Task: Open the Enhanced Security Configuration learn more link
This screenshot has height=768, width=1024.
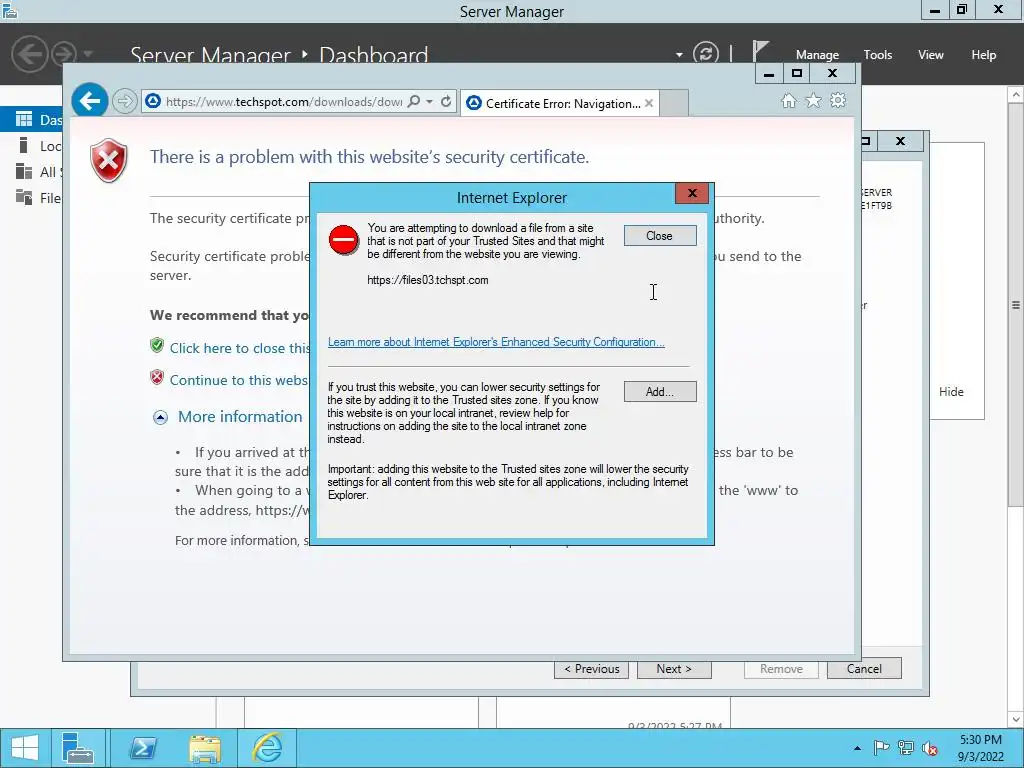Action: click(x=496, y=342)
